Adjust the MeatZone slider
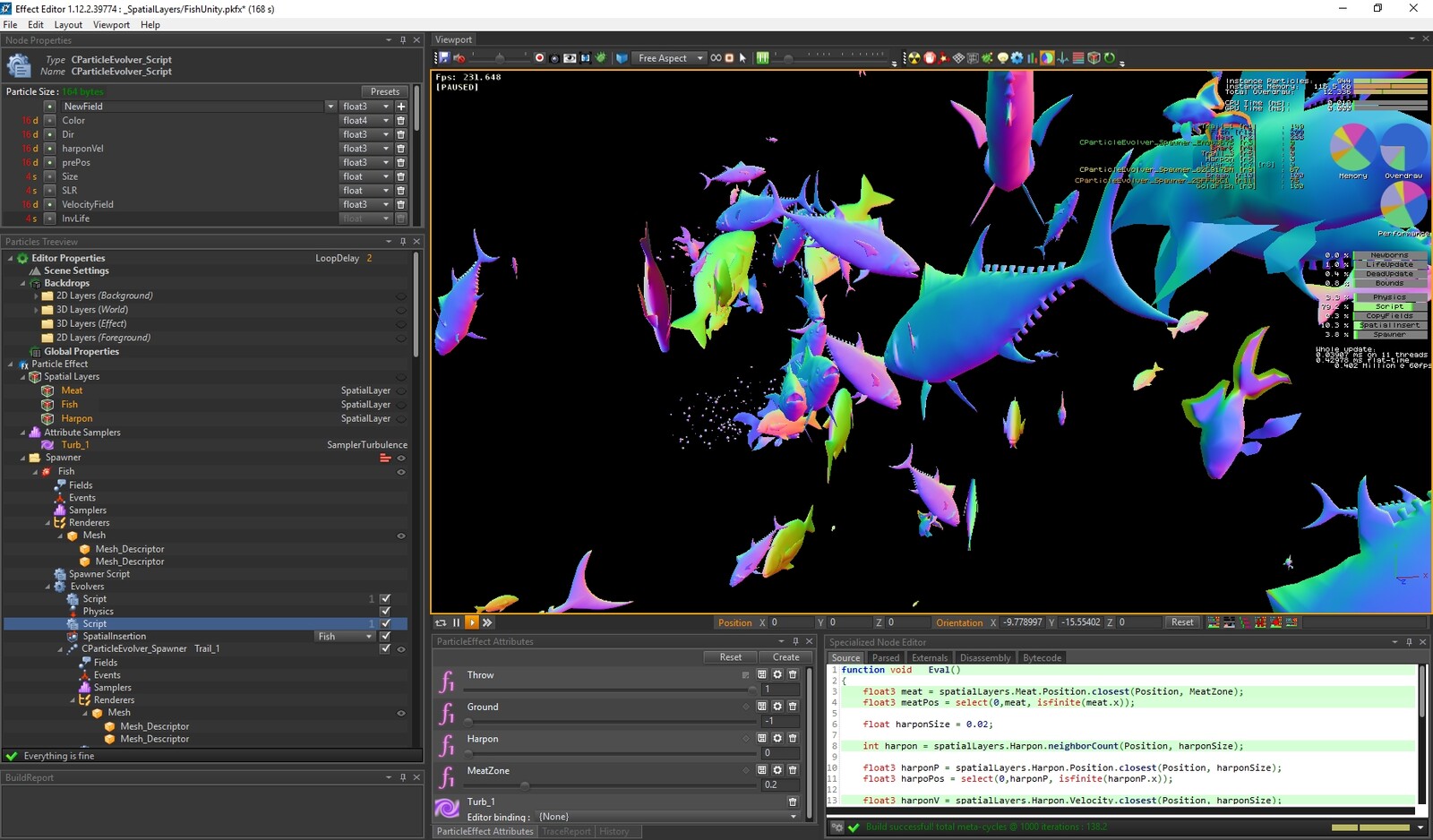Viewport: 1433px width, 840px height. coord(524,784)
